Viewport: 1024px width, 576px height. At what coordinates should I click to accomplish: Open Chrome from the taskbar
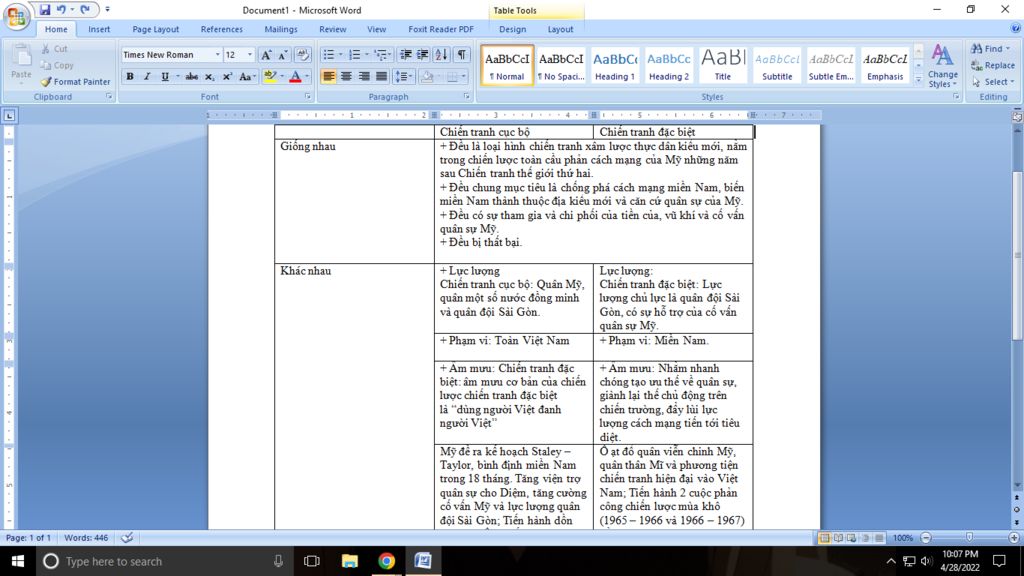click(387, 561)
